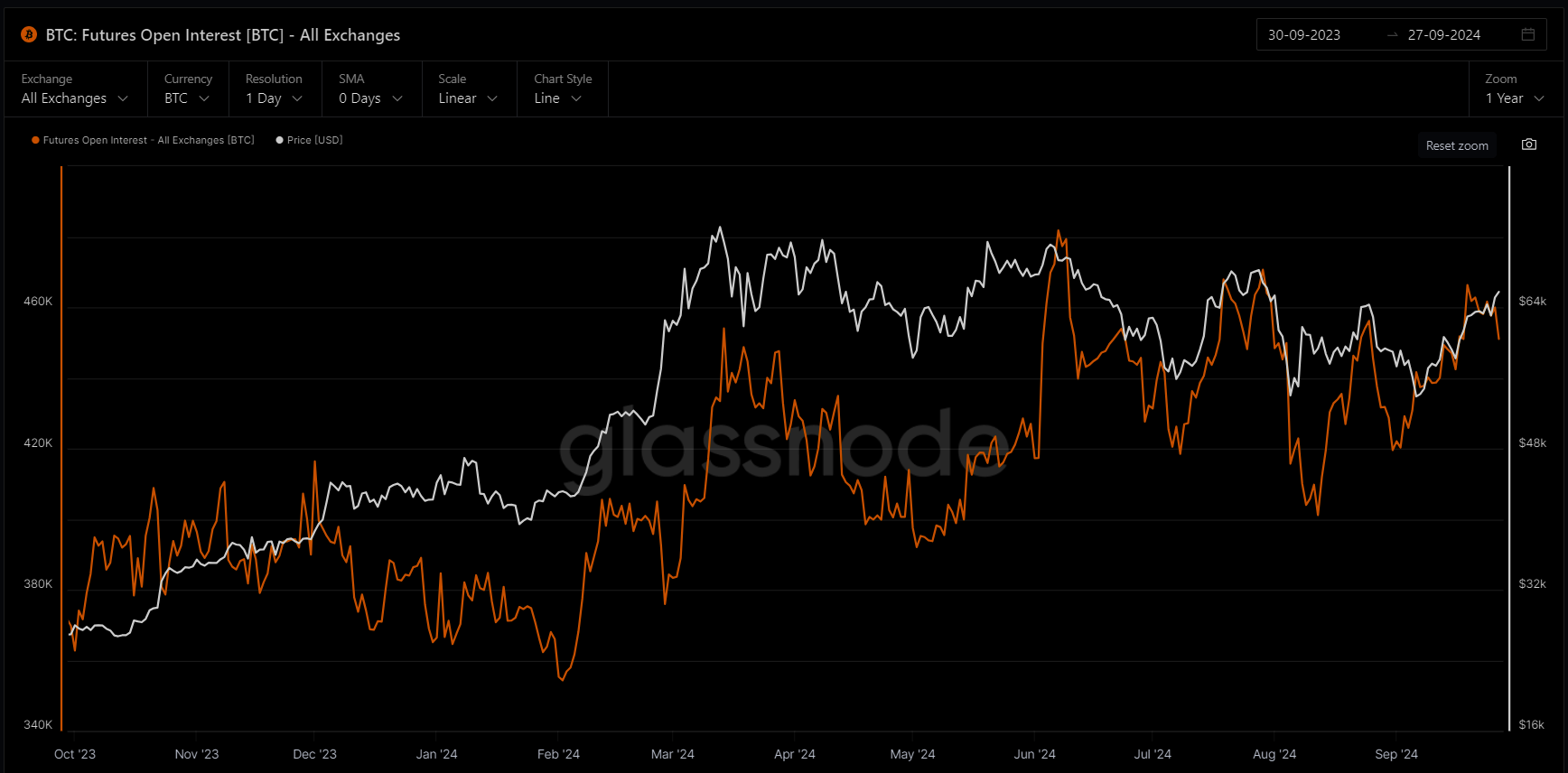
Task: Edit the end date 27-09-2024 field
Action: [1444, 35]
